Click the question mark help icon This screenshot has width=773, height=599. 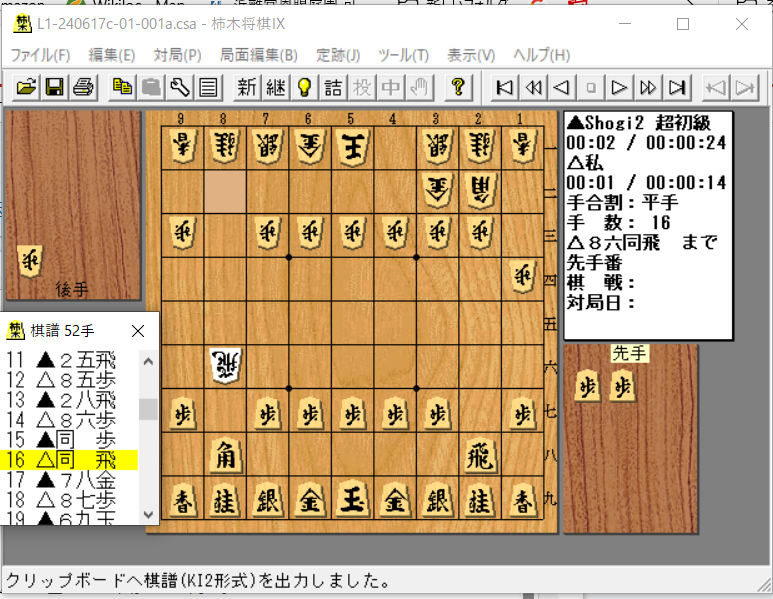tap(458, 87)
